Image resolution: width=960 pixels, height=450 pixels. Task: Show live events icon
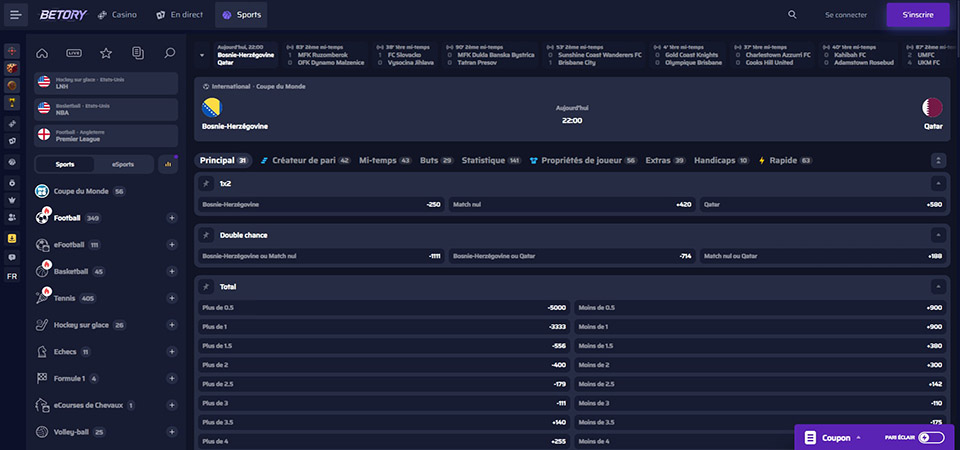coord(74,53)
